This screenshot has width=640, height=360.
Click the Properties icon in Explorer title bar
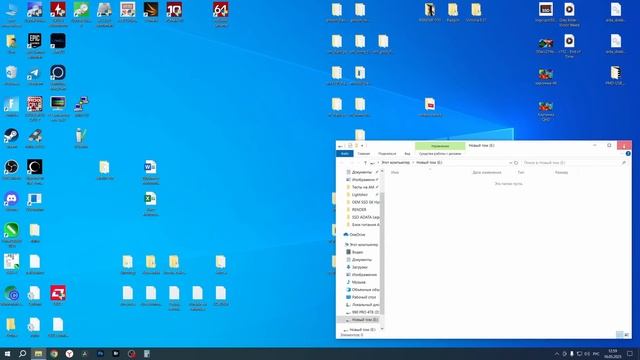click(x=350, y=146)
